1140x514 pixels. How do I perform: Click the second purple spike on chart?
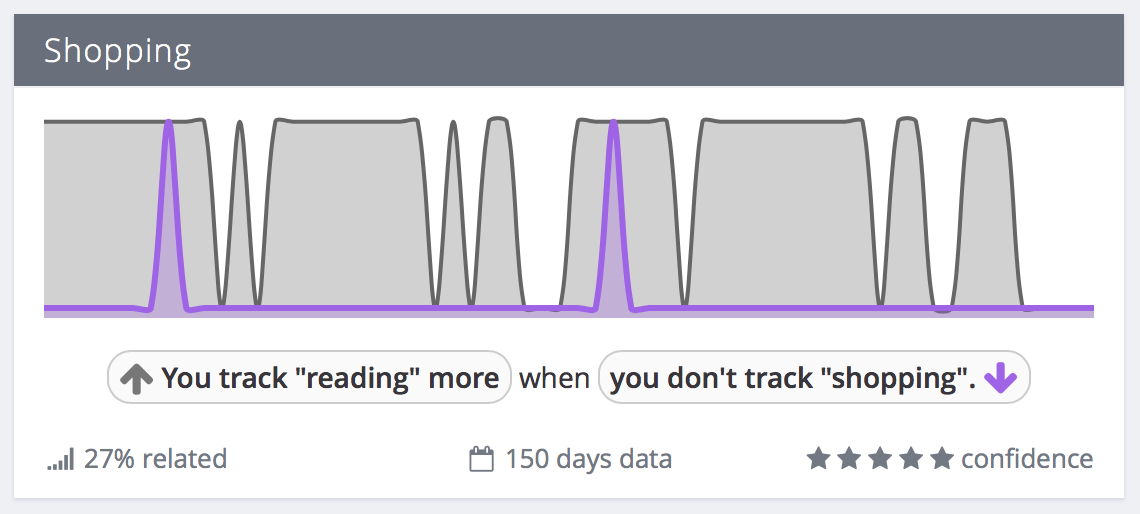(614, 215)
